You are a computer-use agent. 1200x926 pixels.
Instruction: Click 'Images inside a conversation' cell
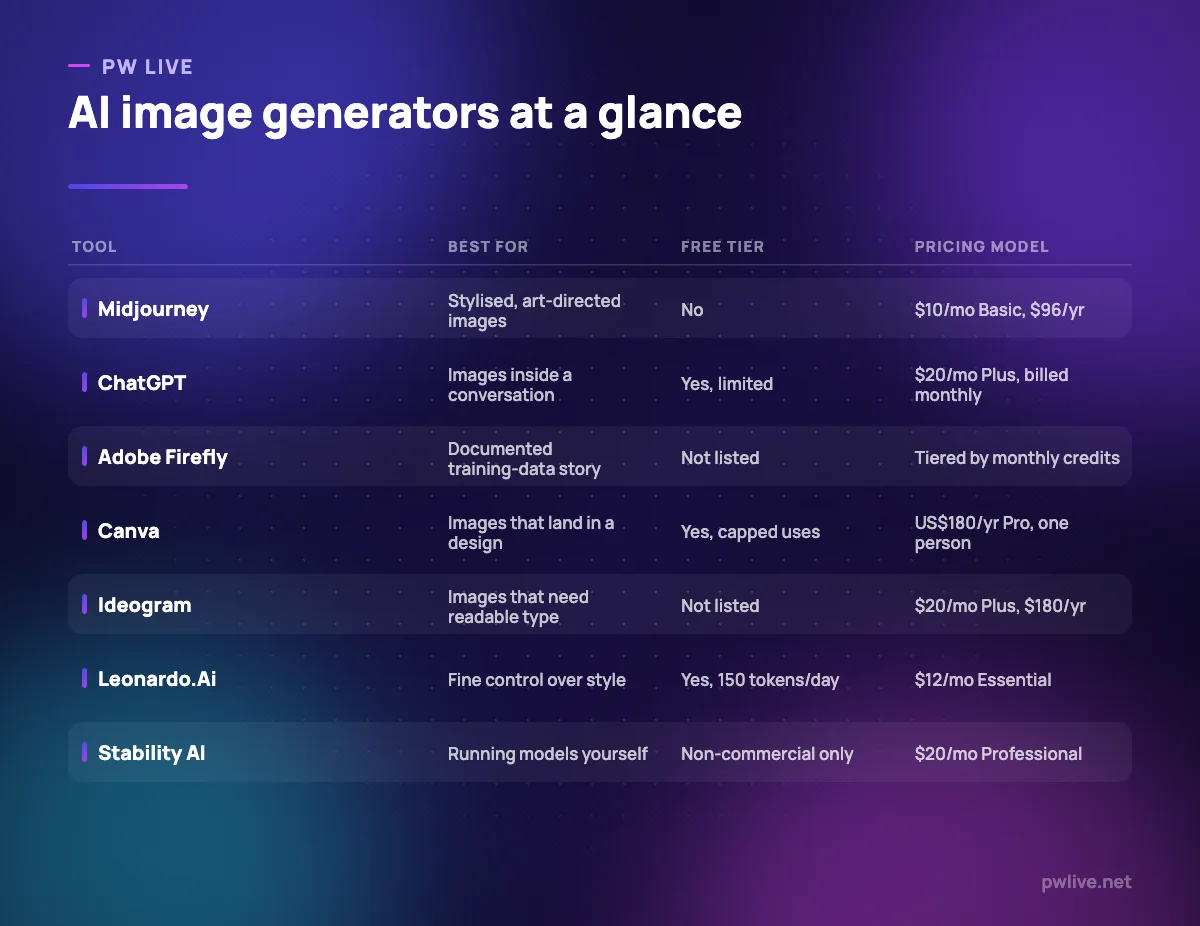point(510,385)
